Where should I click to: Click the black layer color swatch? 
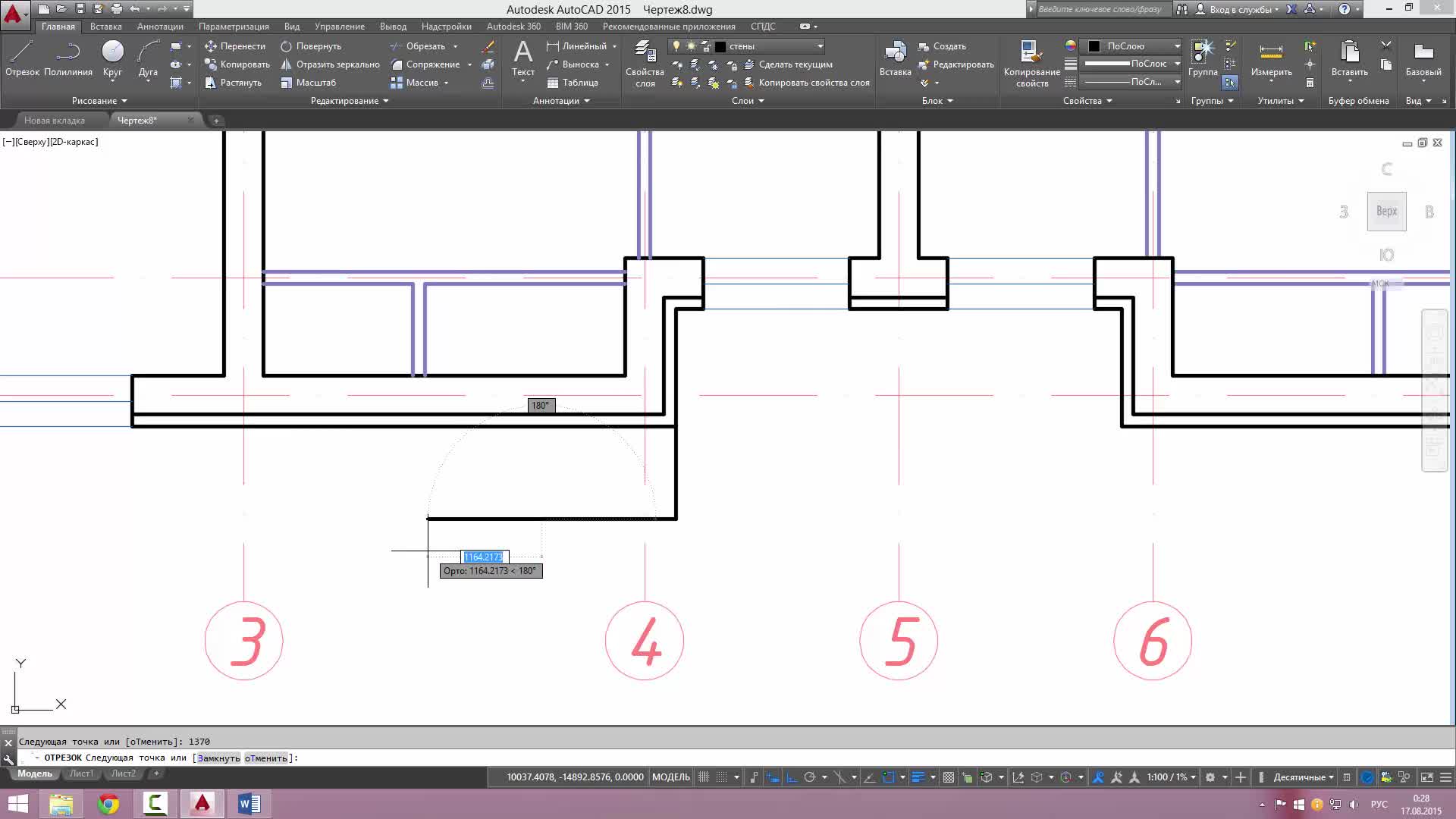point(720,46)
